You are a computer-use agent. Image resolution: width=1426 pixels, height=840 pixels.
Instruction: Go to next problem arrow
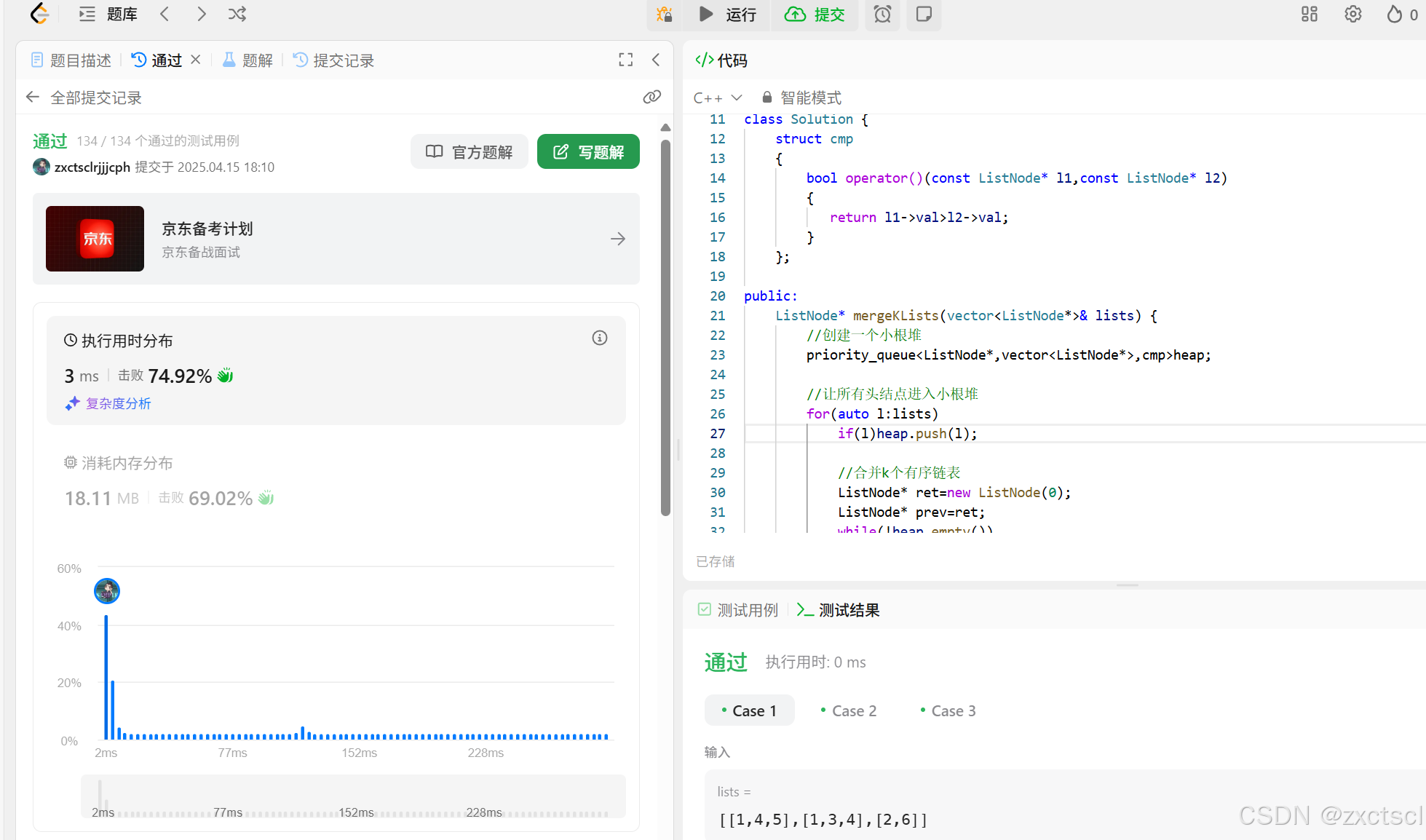point(202,14)
